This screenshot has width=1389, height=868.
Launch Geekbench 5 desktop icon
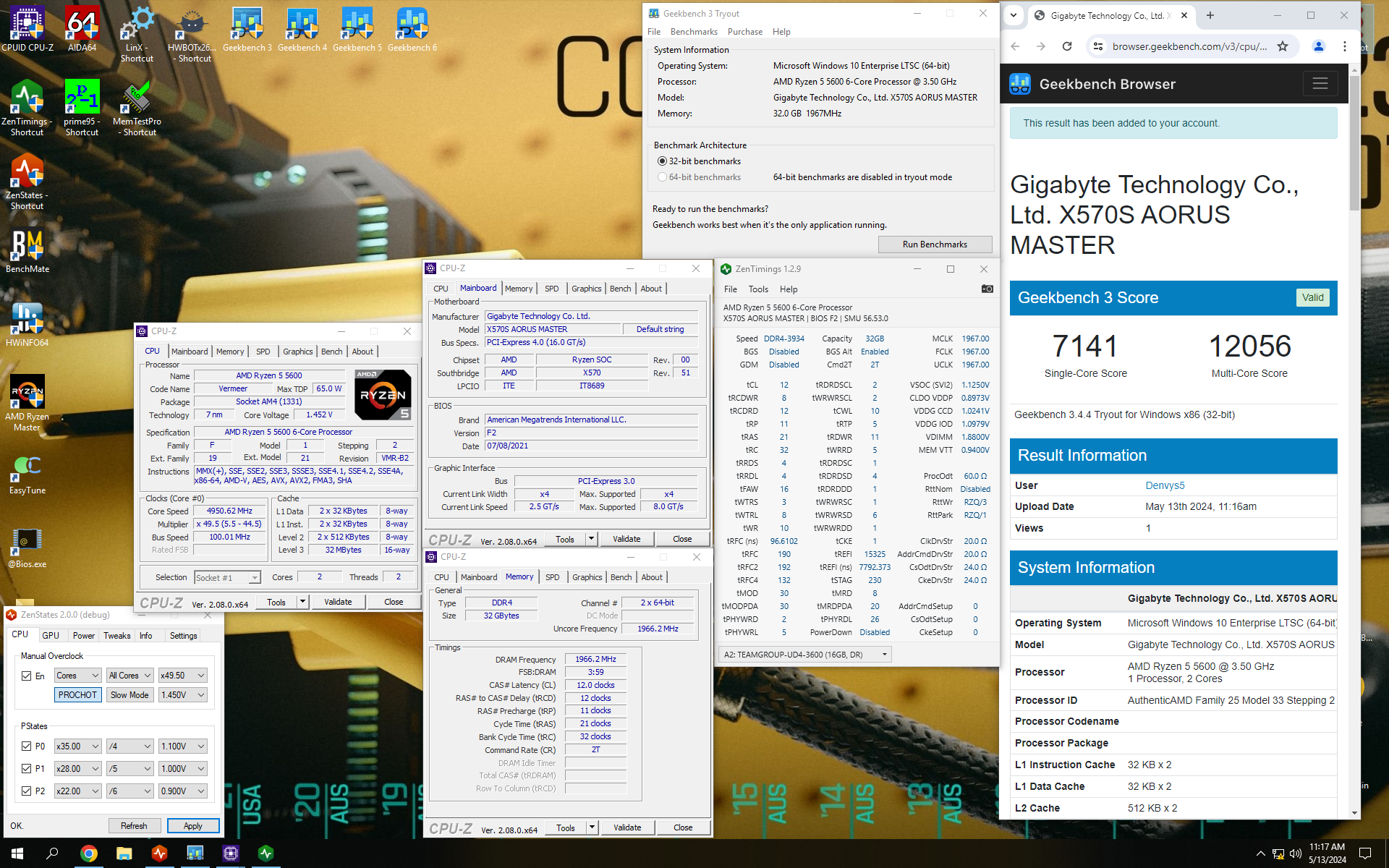pyautogui.click(x=357, y=29)
